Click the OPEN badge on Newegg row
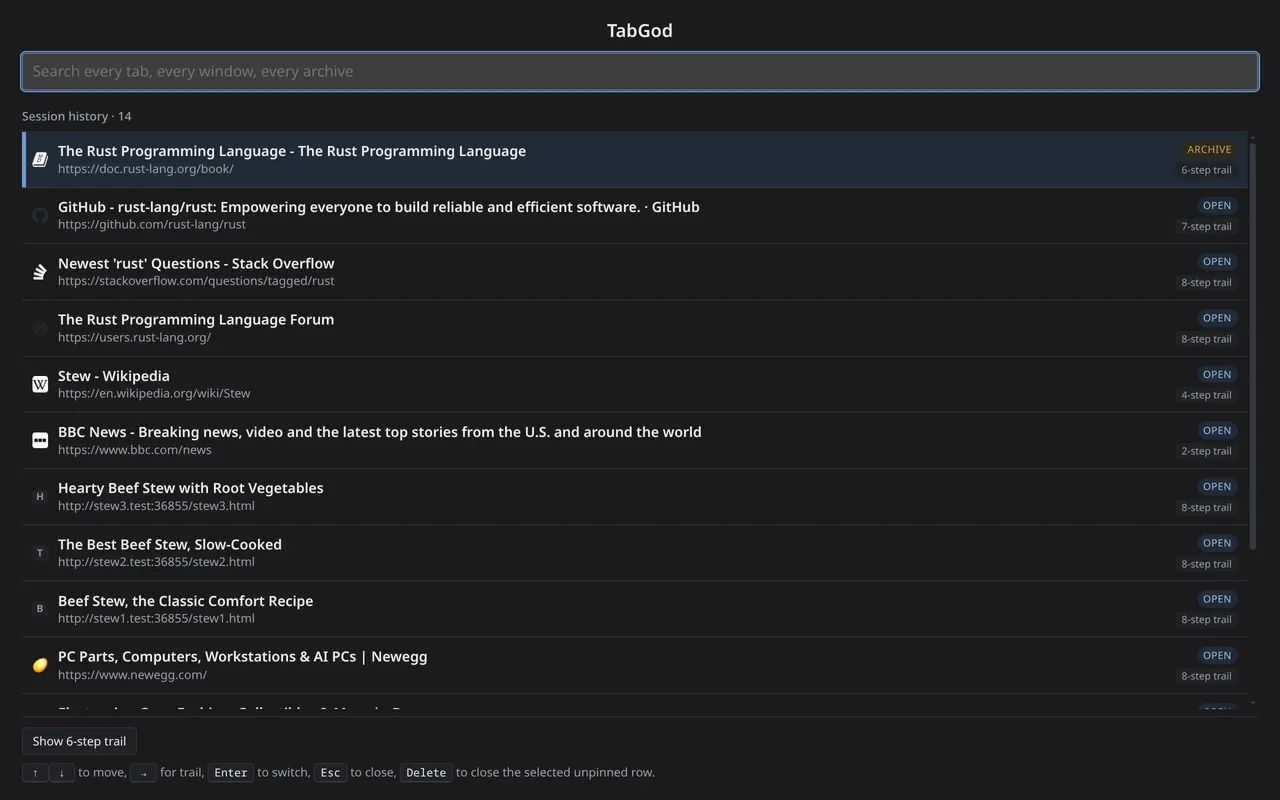Image resolution: width=1280 pixels, height=800 pixels. (x=1217, y=656)
